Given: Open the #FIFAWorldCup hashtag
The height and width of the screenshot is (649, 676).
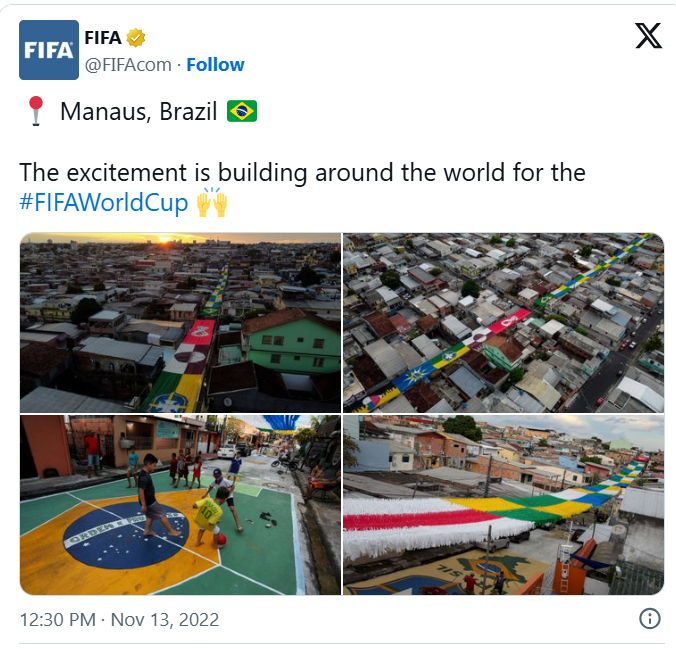Looking at the screenshot, I should (x=104, y=203).
